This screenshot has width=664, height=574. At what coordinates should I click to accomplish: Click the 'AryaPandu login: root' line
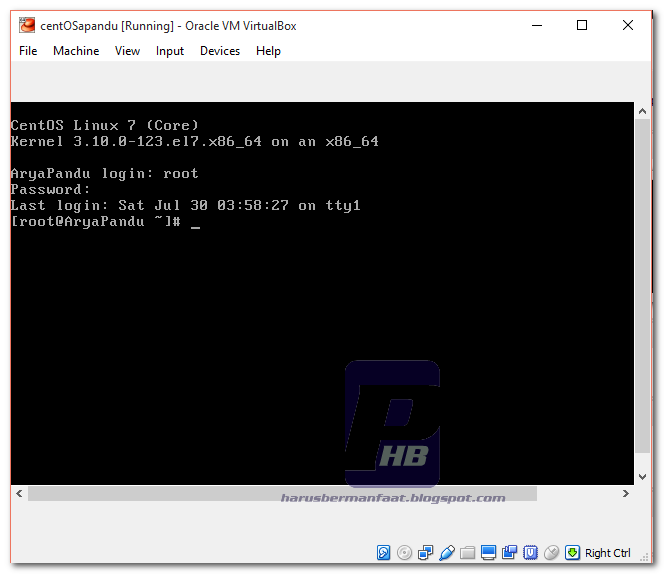(105, 174)
